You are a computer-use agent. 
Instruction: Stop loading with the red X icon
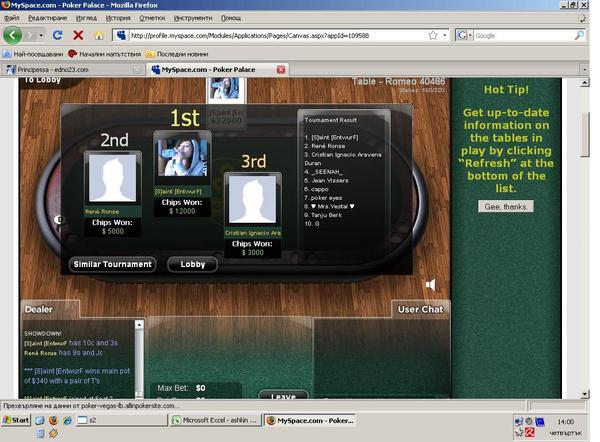[x=78, y=36]
